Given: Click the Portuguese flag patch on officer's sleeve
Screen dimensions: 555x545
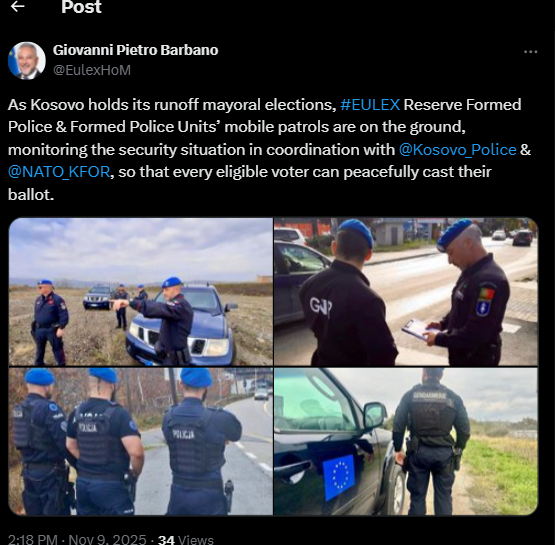Looking at the screenshot, I should coord(487,294).
